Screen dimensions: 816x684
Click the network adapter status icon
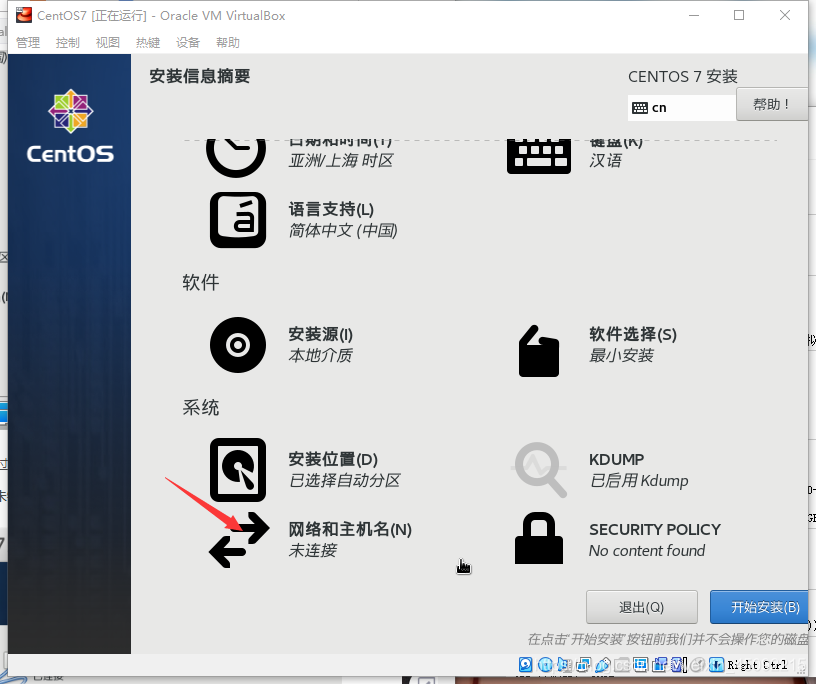pyautogui.click(x=583, y=664)
